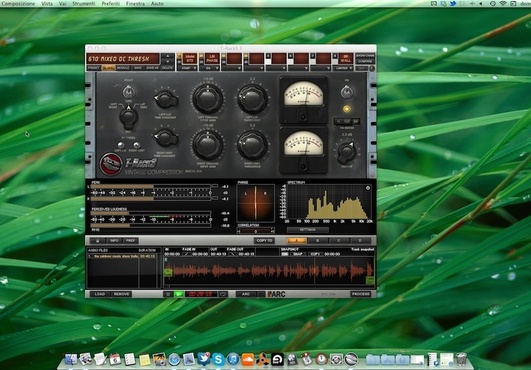Select the rainbow music show audio file row
This screenshot has width=531, height=370.
(x=122, y=257)
